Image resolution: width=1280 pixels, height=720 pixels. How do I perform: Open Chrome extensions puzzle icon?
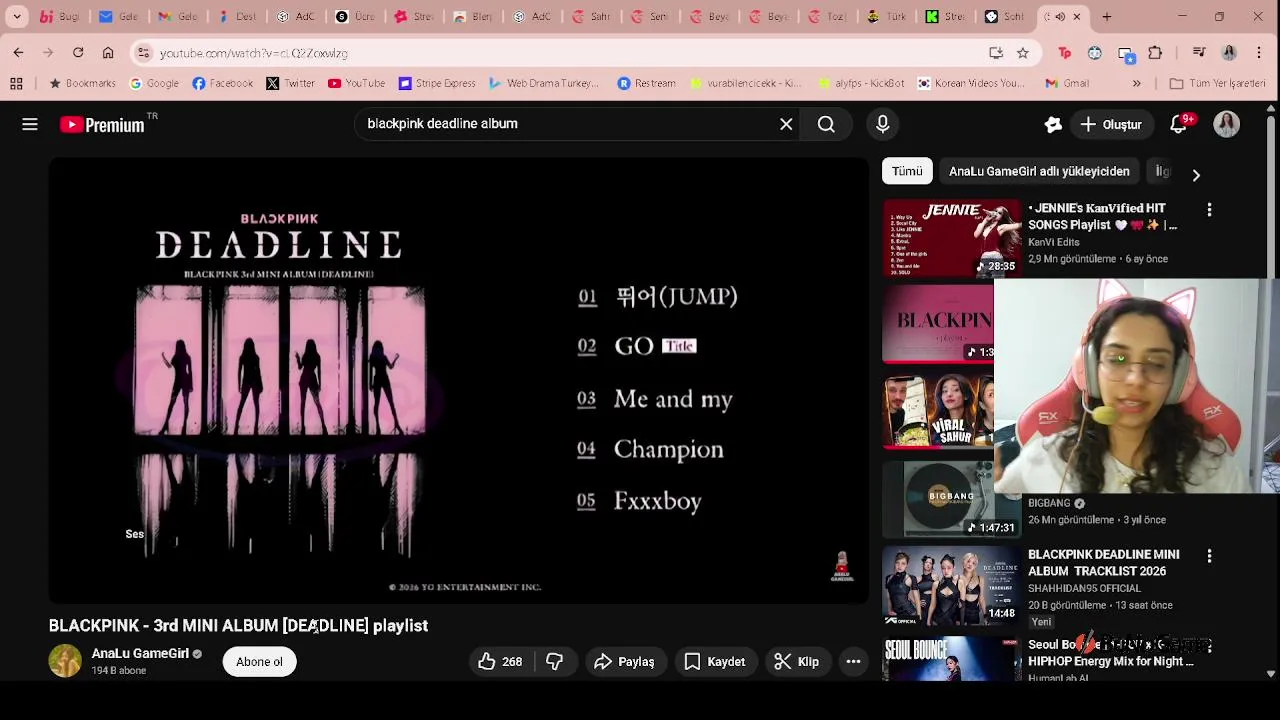coord(1155,53)
